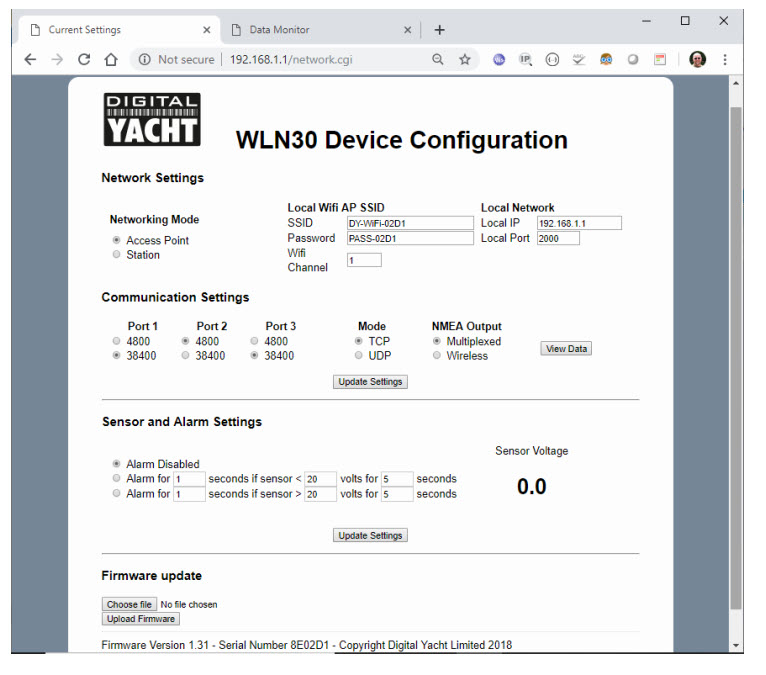
Task: Open the Chrome three-dot menu
Action: 725,60
